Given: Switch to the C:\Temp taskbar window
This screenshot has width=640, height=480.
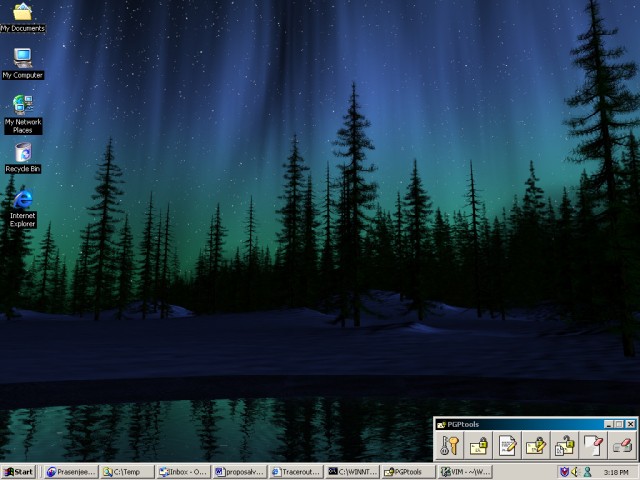Looking at the screenshot, I should 126,472.
